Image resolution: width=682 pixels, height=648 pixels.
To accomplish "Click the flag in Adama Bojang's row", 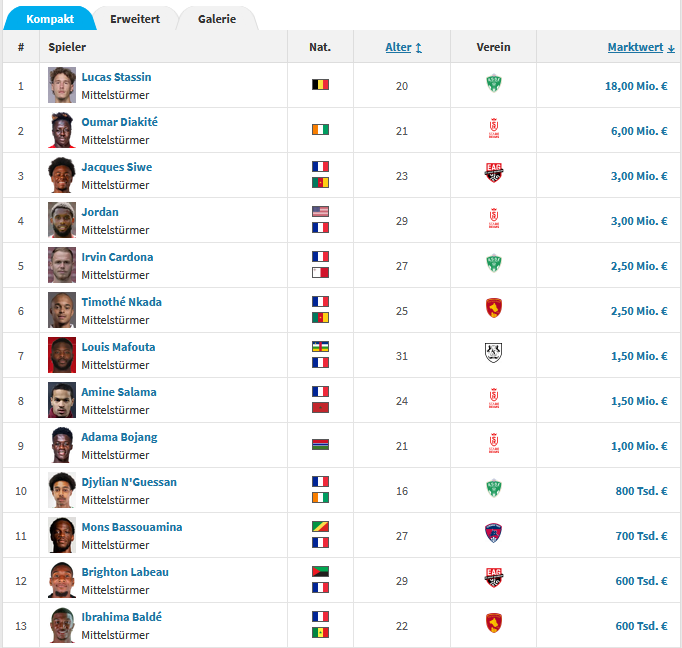I will click(320, 445).
